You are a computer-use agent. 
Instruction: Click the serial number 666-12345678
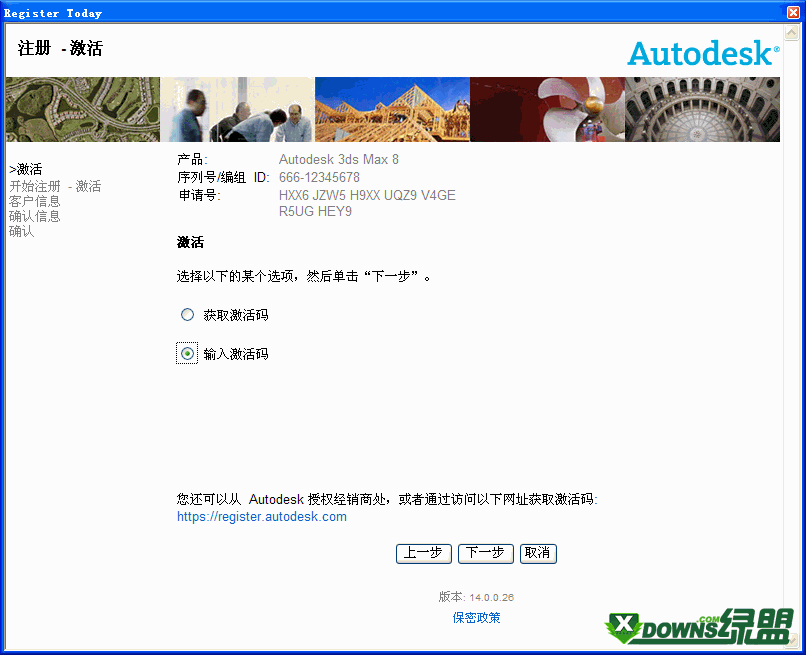(319, 177)
